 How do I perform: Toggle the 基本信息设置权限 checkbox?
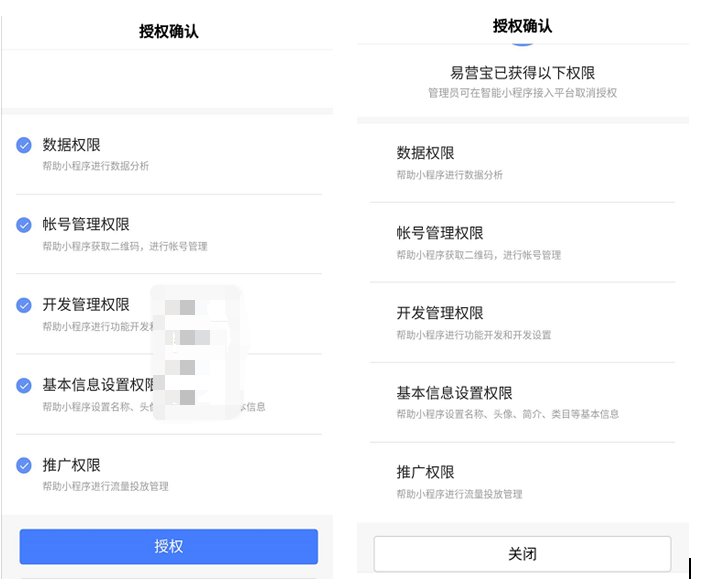(24, 385)
